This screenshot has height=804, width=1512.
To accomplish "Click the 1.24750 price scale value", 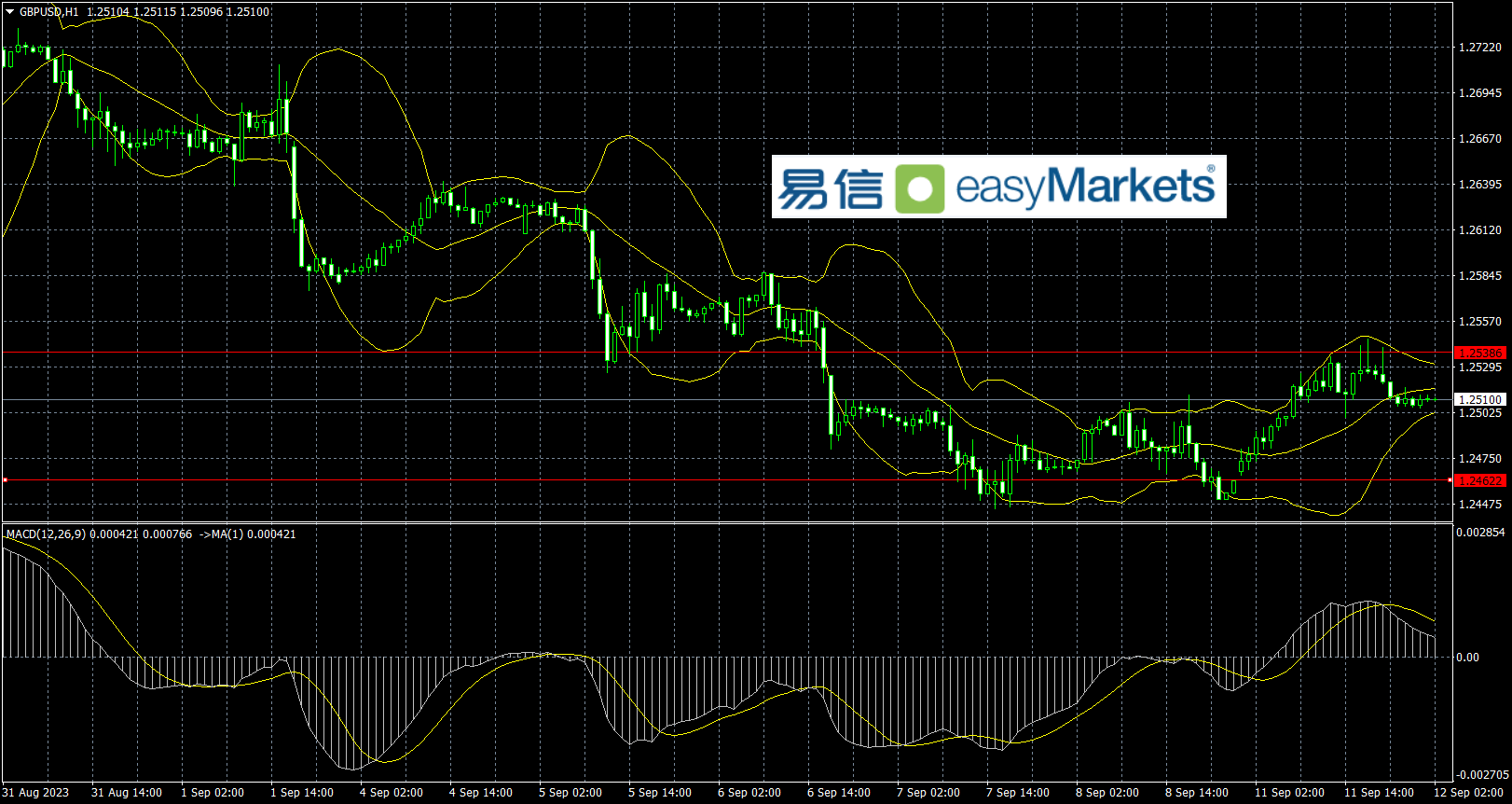I will click(1480, 459).
